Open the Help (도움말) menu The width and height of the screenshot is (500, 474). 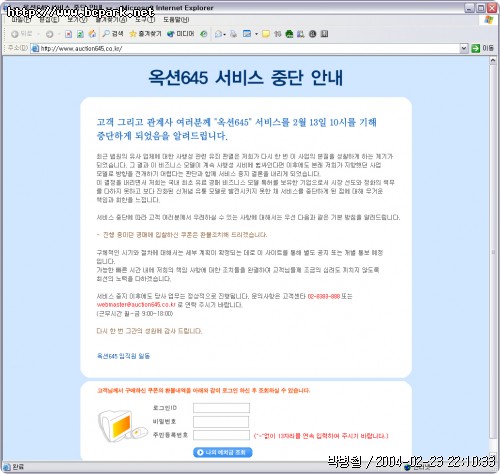[x=176, y=20]
